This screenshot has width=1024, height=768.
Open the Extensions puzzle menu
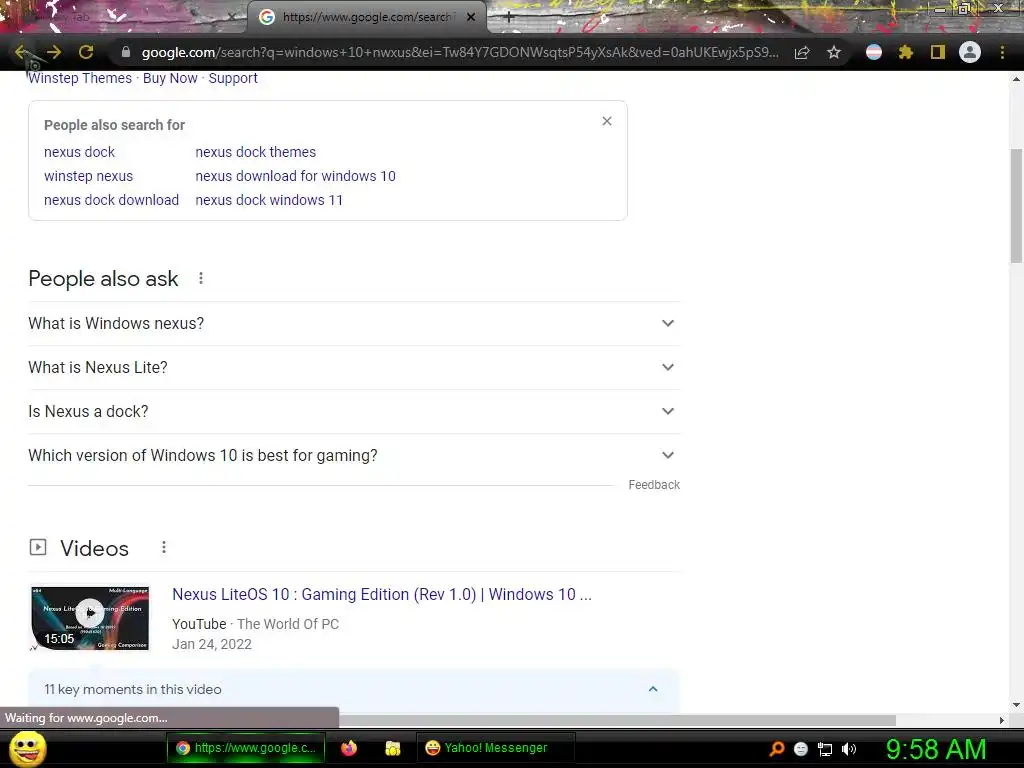point(906,52)
